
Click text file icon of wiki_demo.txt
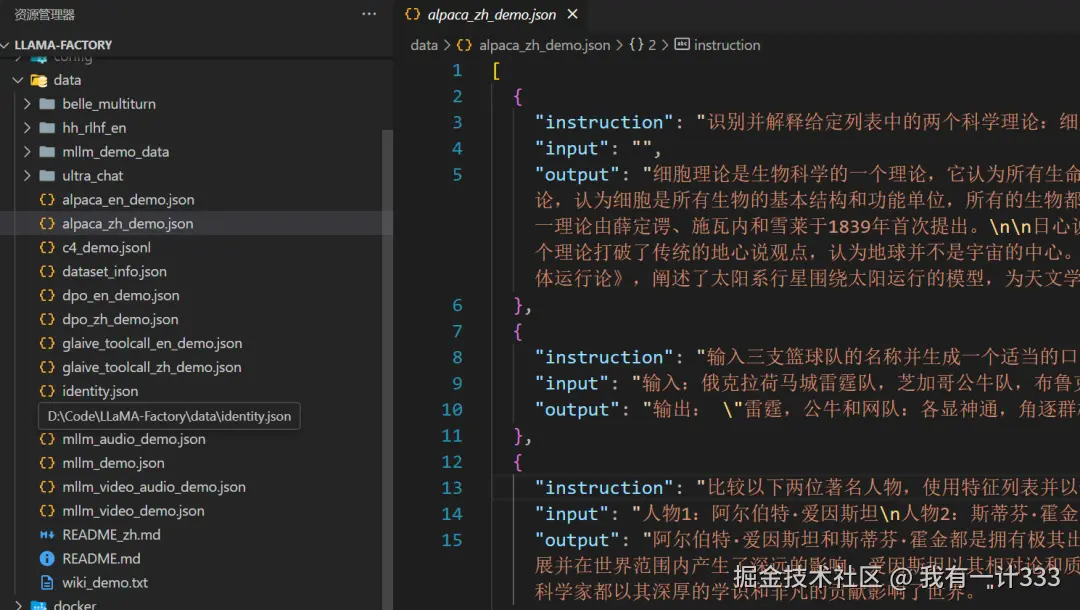tap(47, 582)
